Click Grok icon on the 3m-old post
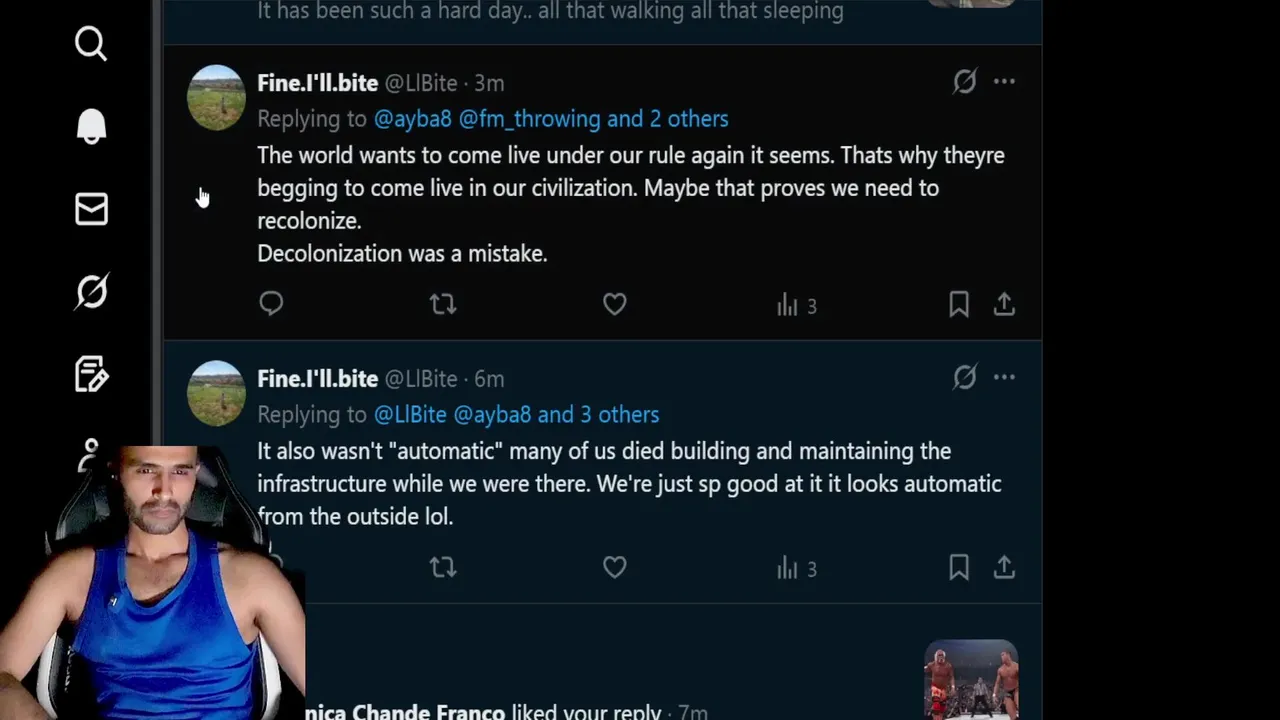Image resolution: width=1280 pixels, height=720 pixels. click(x=964, y=82)
